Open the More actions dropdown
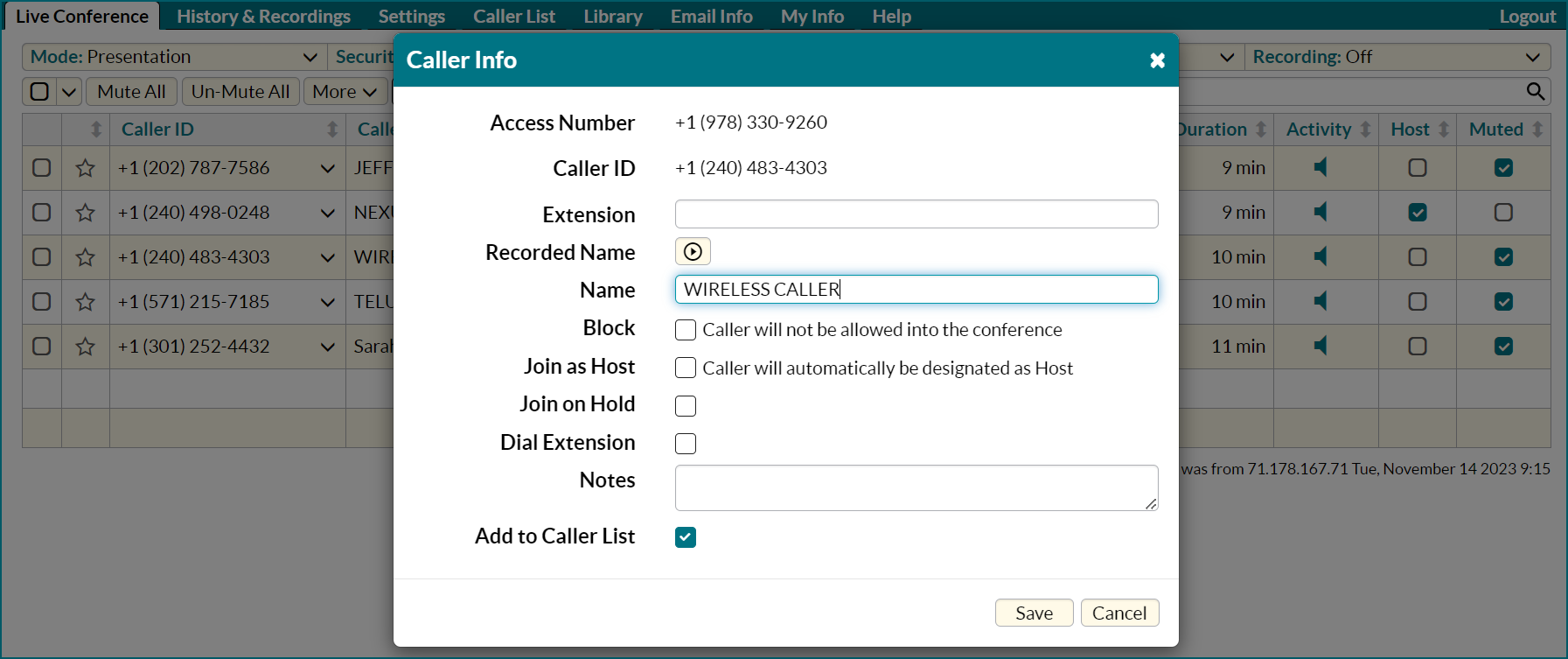The height and width of the screenshot is (659, 1568). tap(345, 91)
